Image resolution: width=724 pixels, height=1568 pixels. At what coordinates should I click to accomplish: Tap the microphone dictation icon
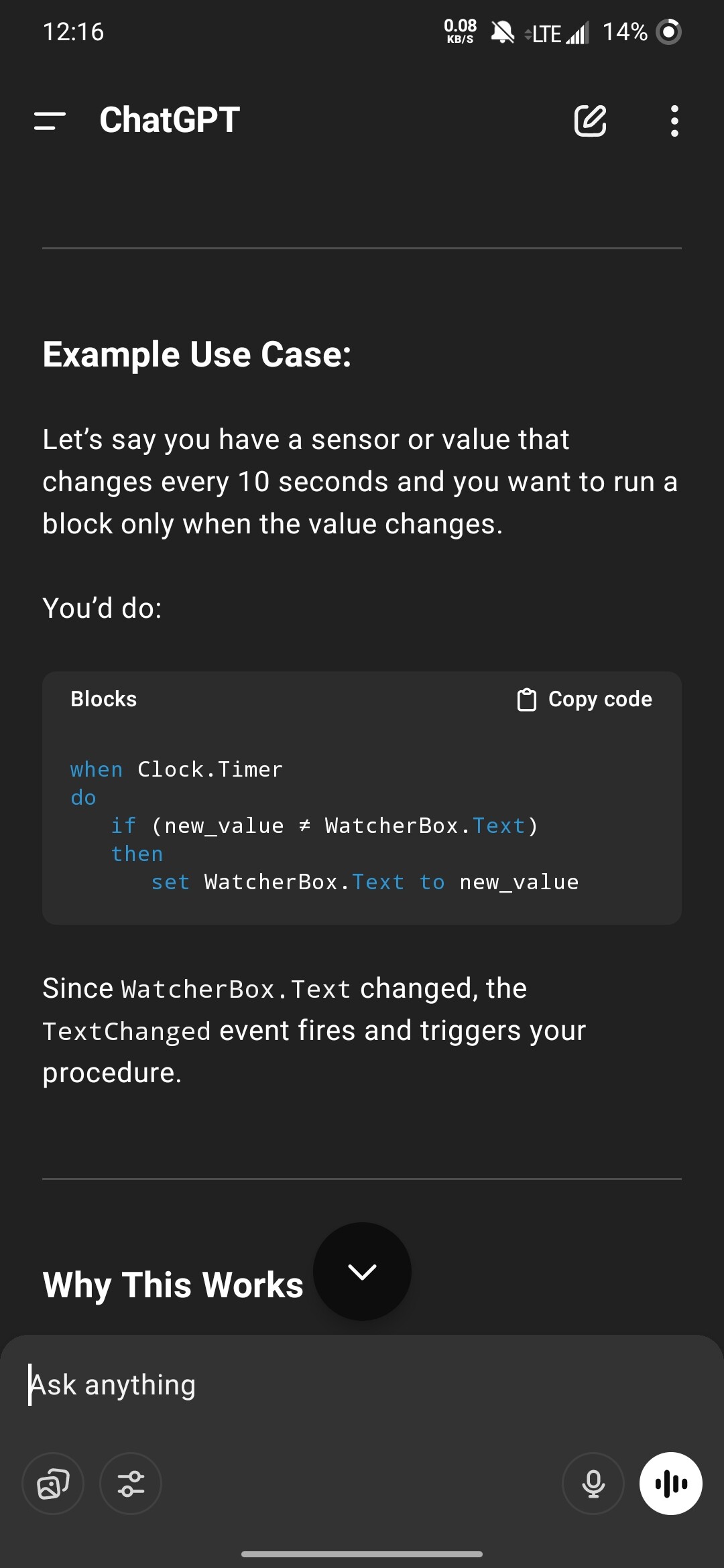tap(593, 1484)
